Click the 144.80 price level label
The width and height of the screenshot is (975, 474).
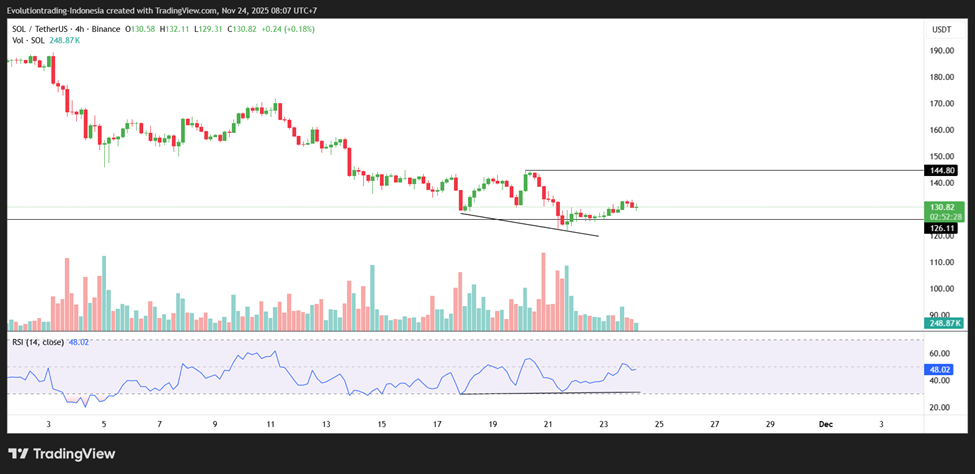coord(942,170)
